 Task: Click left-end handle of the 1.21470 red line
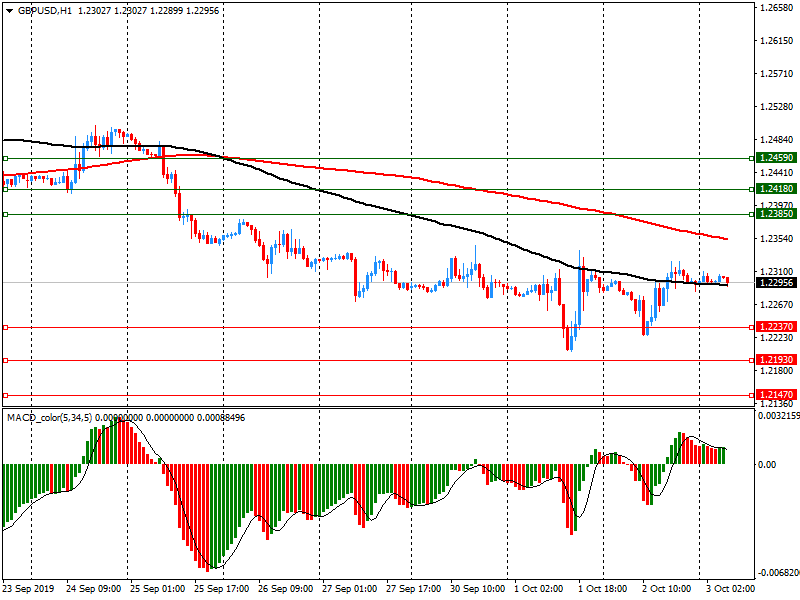(x=6, y=395)
